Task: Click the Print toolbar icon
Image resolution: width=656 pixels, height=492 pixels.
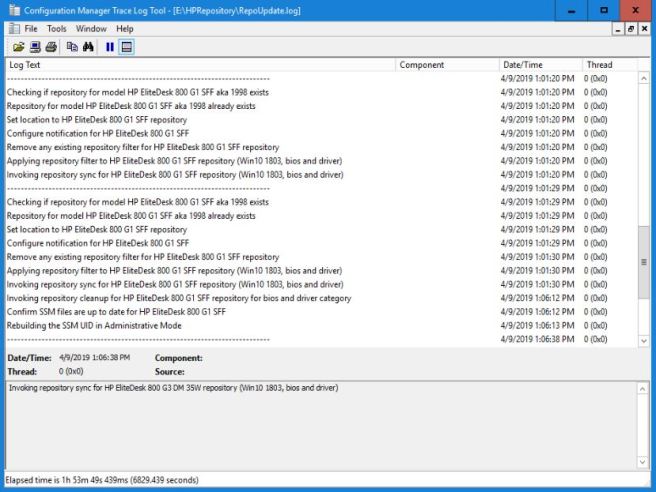Action: click(x=51, y=46)
